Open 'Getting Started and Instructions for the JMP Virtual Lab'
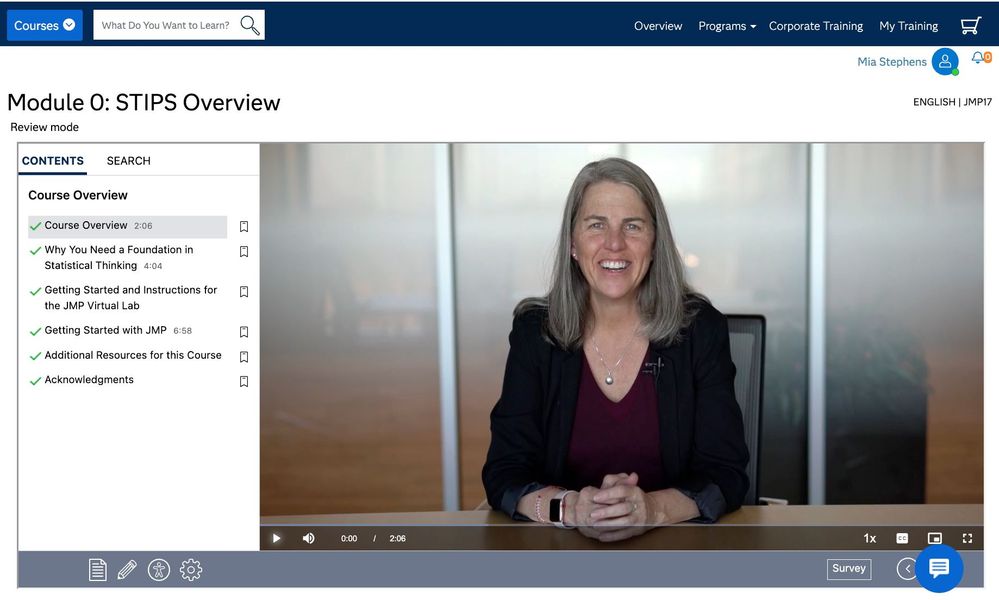The width and height of the screenshot is (999, 600). point(131,297)
